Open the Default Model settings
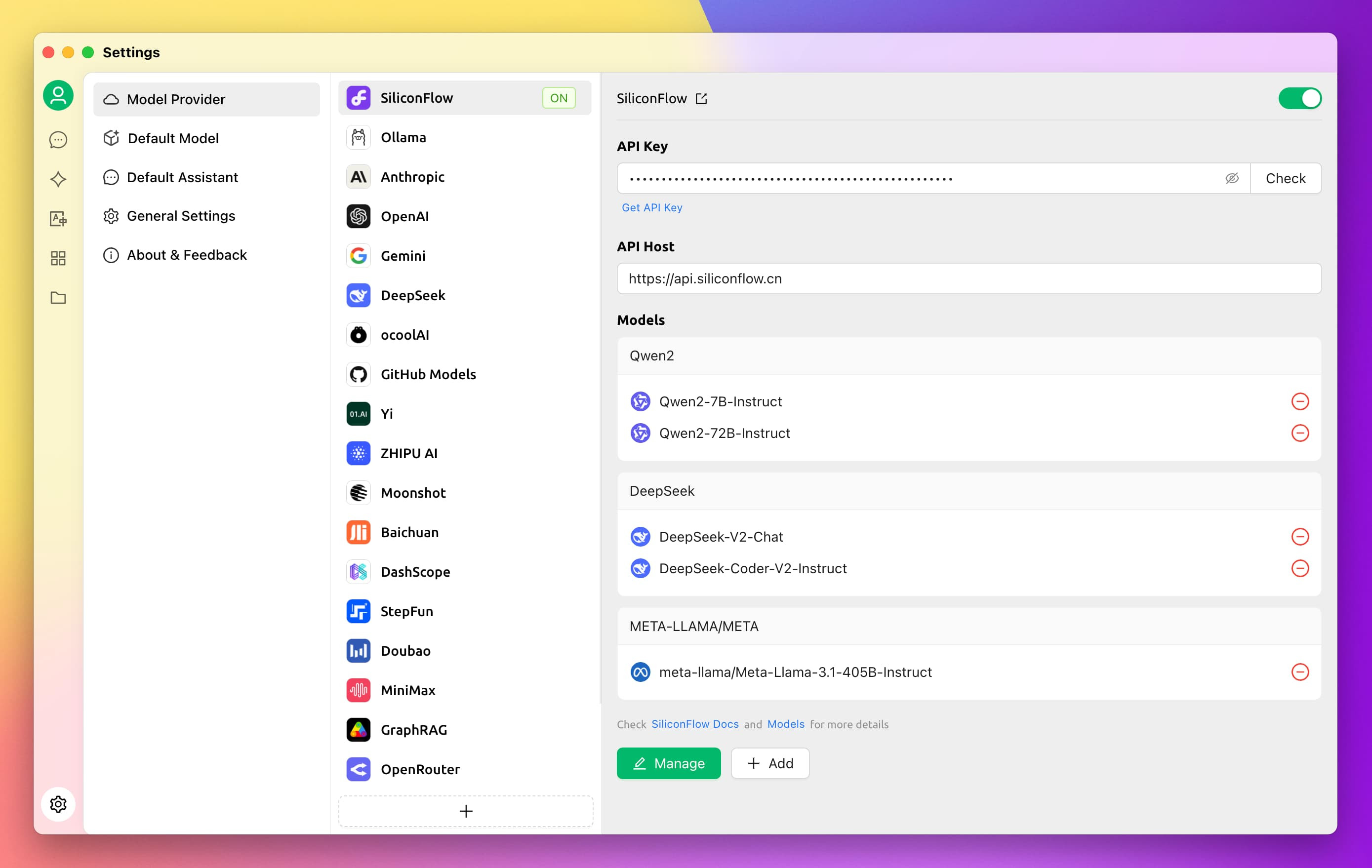 173,138
